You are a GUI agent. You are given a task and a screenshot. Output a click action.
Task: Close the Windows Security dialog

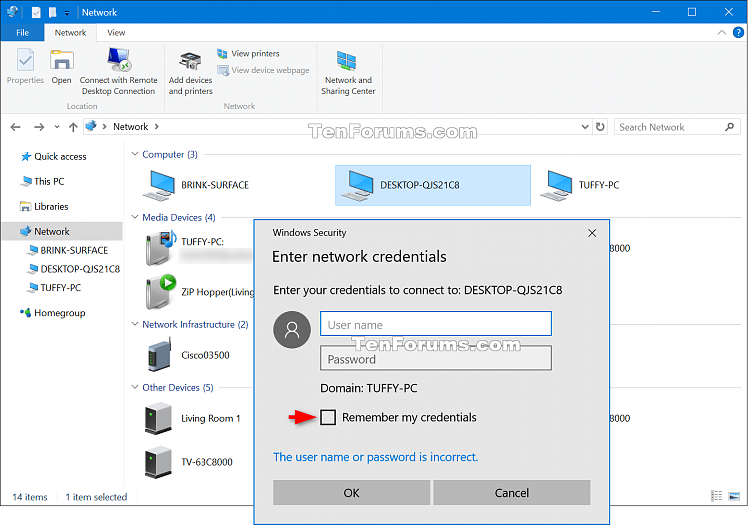coord(592,233)
